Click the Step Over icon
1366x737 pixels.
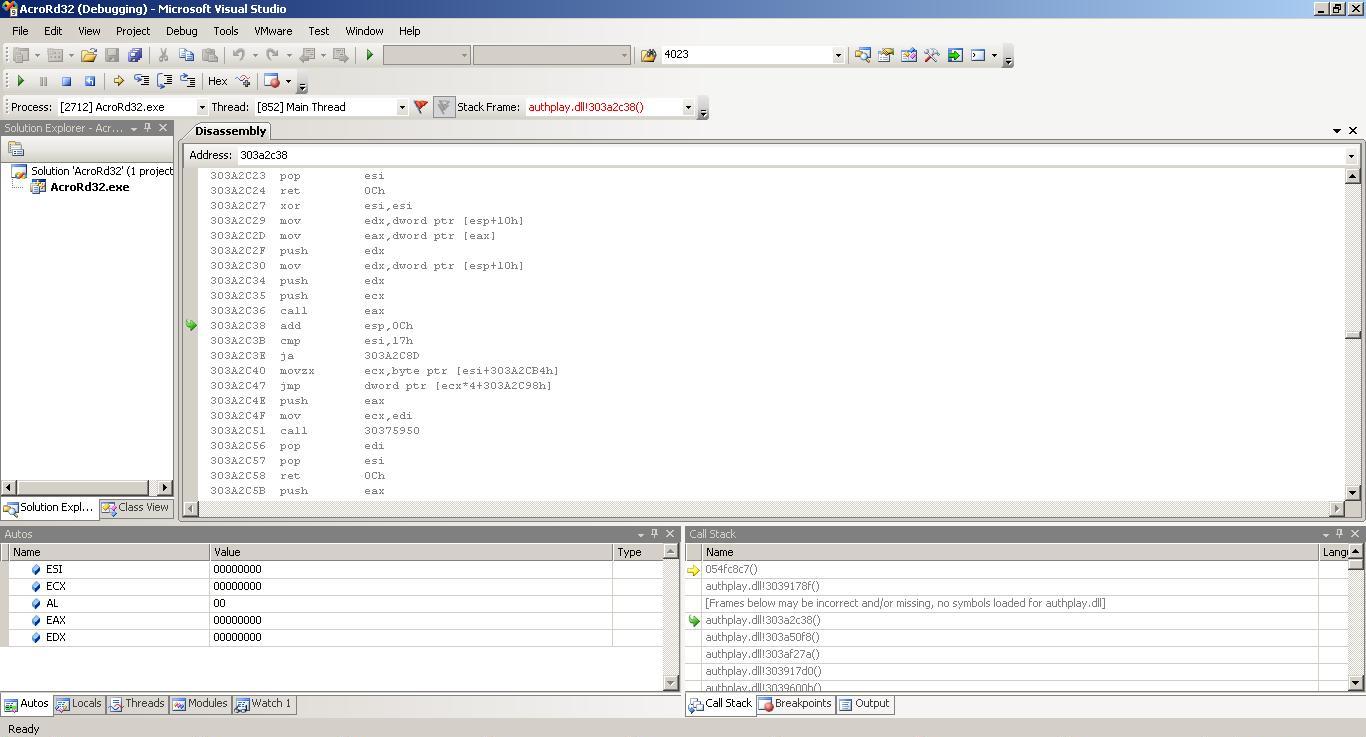[x=164, y=81]
